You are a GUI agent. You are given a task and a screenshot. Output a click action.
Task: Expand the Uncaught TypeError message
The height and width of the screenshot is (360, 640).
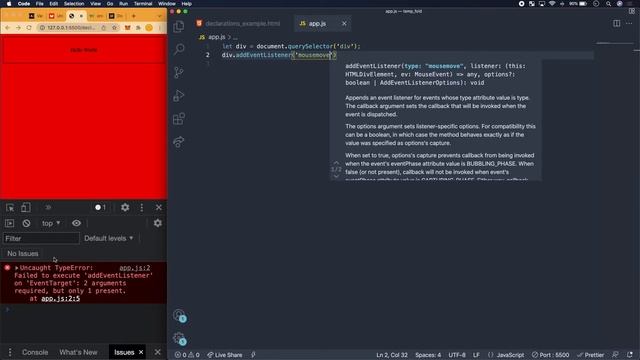point(17,268)
